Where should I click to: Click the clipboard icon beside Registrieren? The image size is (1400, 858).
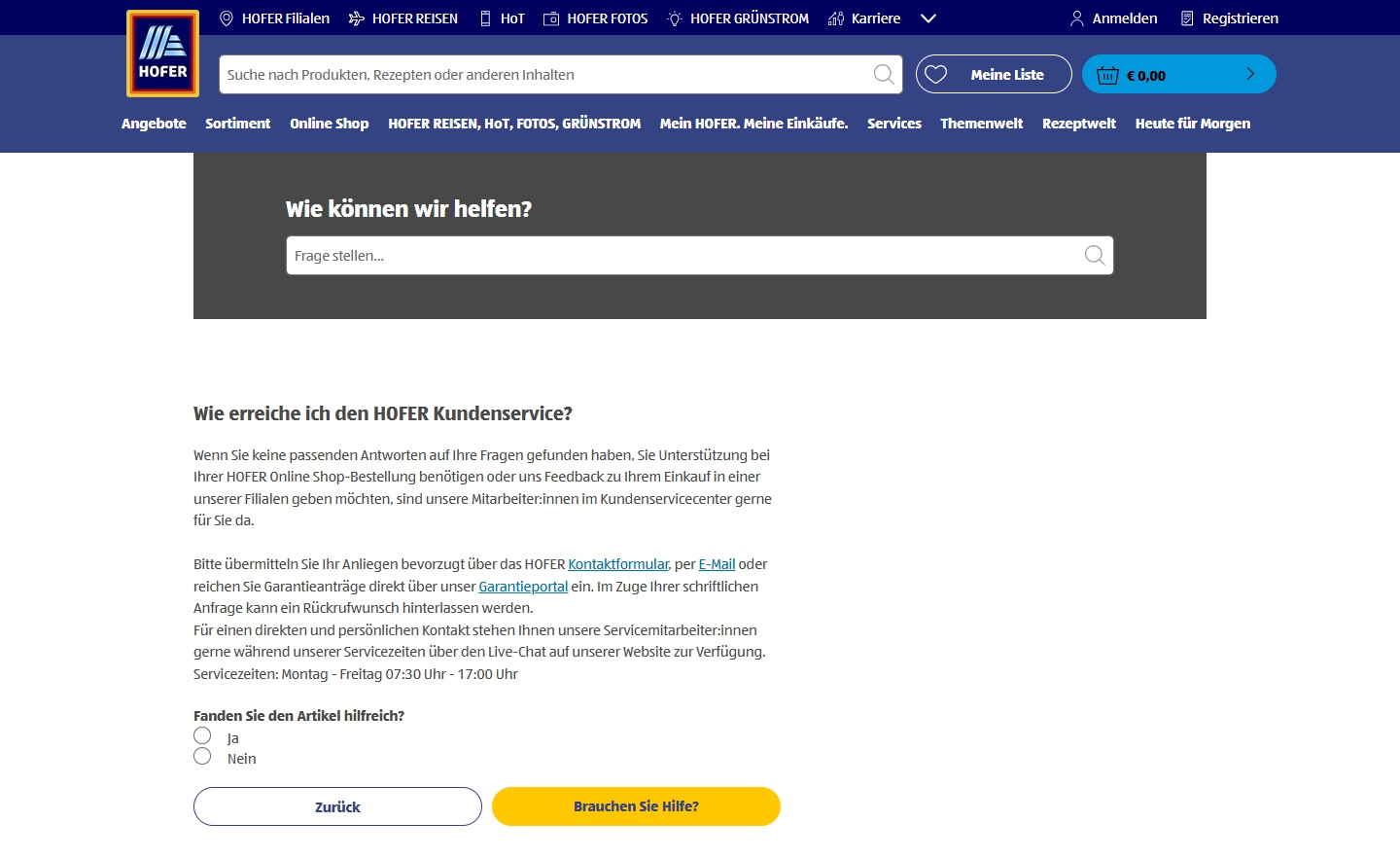[x=1187, y=18]
